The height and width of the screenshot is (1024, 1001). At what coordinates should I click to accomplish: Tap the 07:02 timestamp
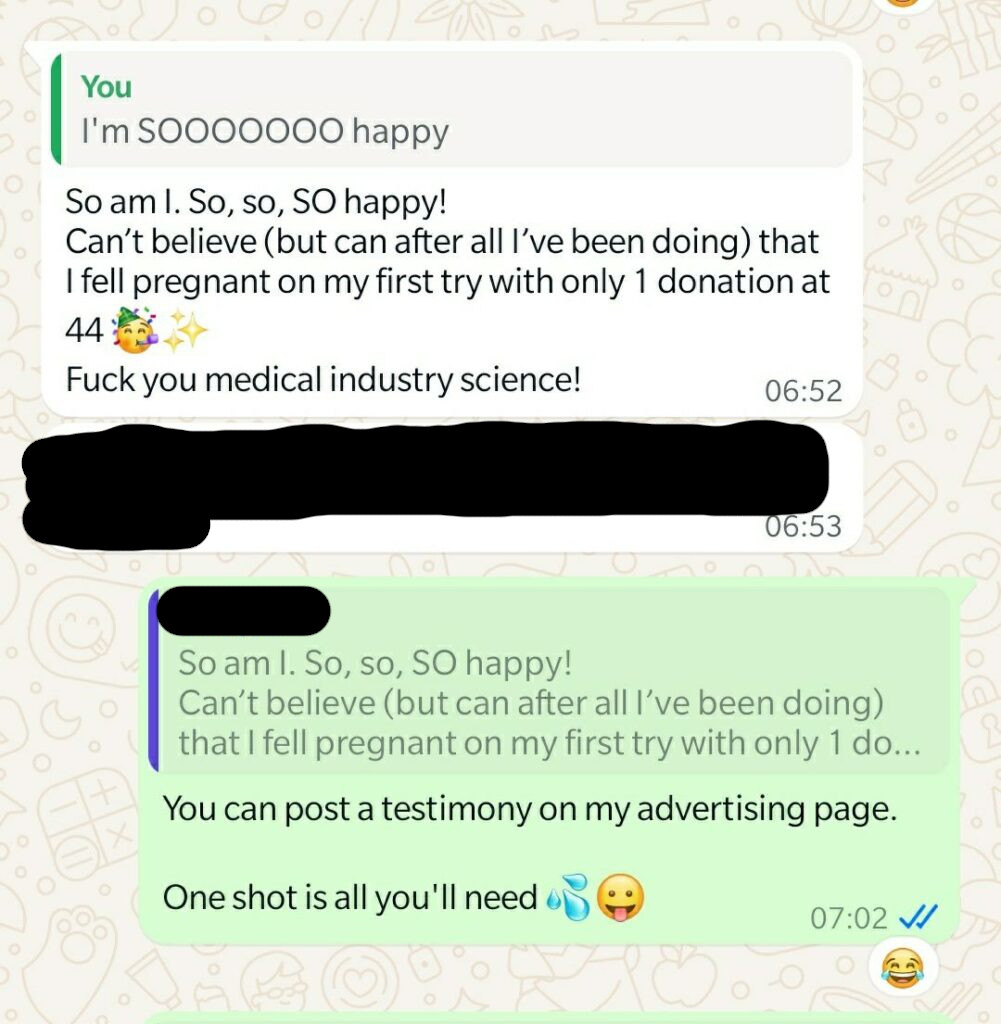coord(849,918)
